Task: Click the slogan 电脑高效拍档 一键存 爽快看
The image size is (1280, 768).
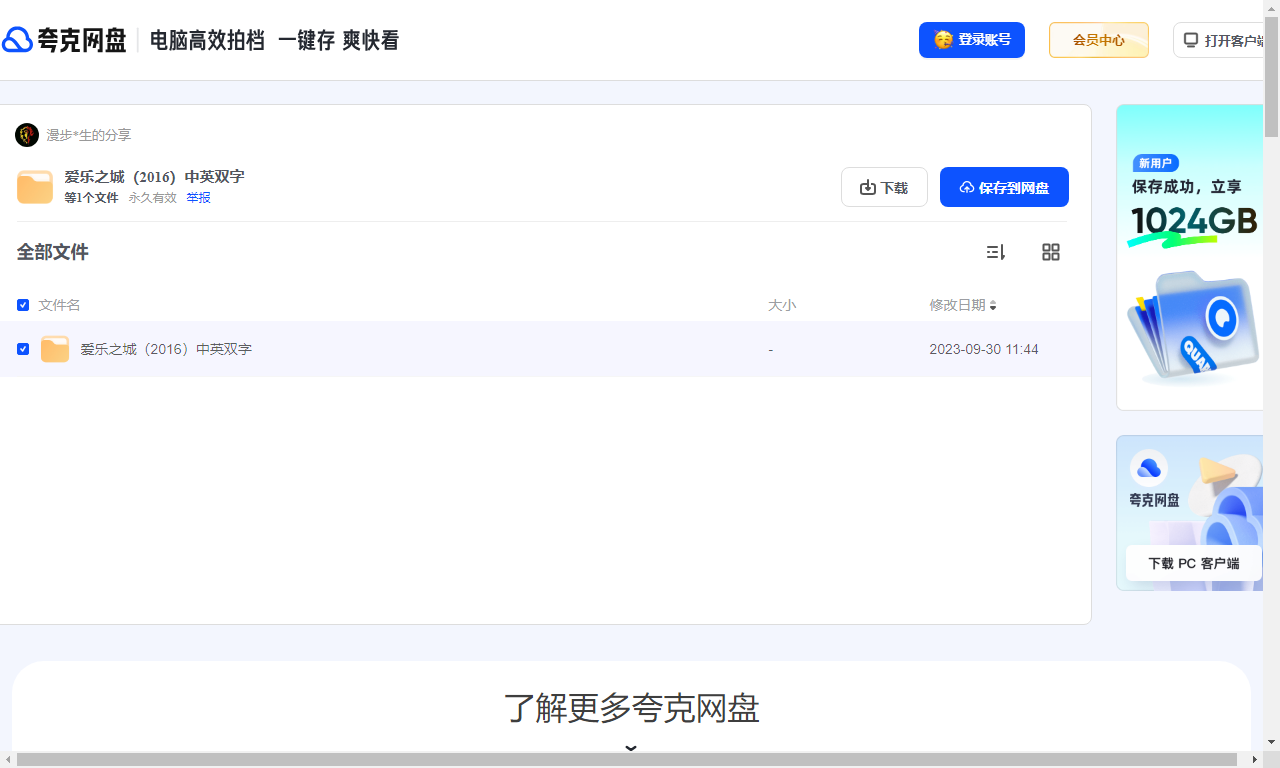Action: click(274, 40)
